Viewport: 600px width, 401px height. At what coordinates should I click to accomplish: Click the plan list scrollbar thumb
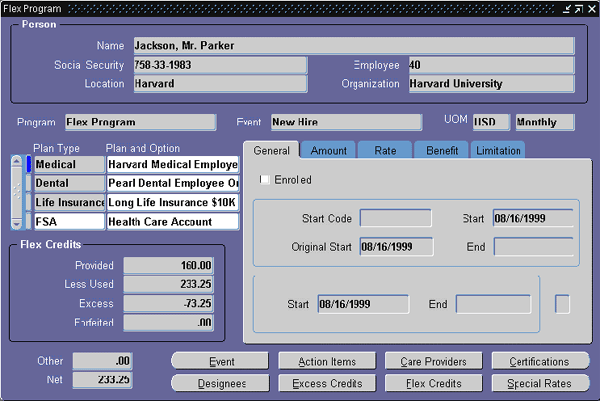pyautogui.click(x=16, y=192)
